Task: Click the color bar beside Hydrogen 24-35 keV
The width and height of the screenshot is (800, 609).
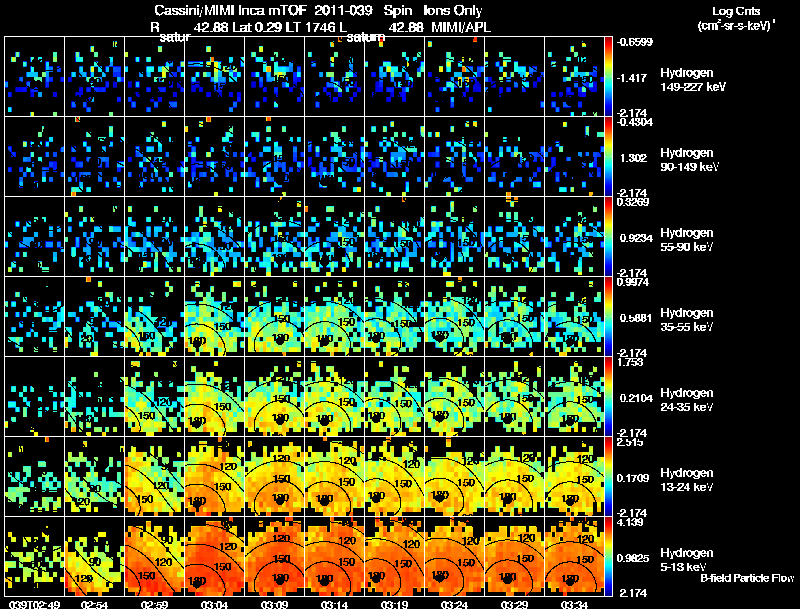Action: (608, 397)
